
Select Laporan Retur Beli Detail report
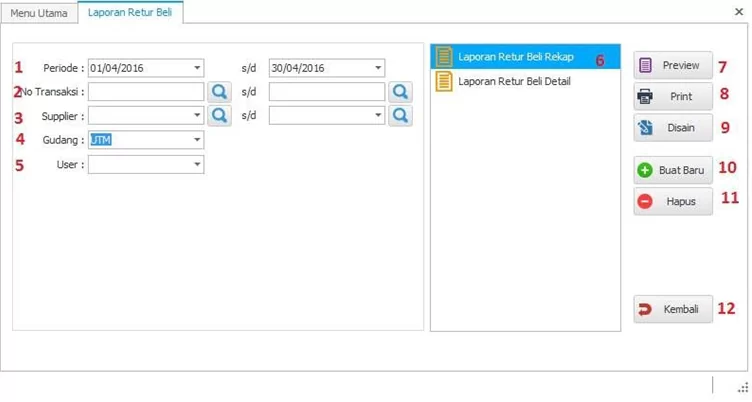tap(514, 81)
